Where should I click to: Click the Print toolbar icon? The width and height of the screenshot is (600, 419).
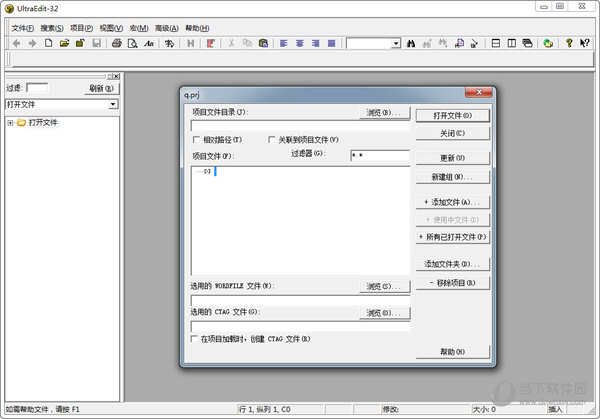point(117,43)
